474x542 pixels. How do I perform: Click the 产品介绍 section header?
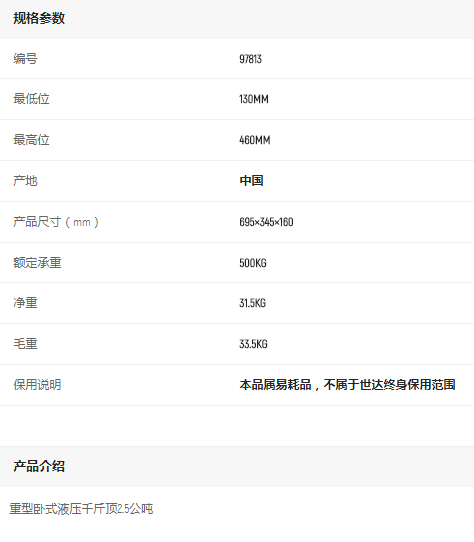coord(39,466)
